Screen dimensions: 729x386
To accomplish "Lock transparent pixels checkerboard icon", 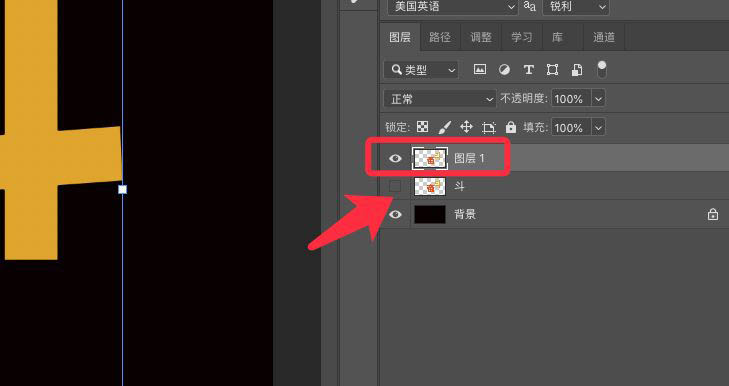I will coord(422,126).
